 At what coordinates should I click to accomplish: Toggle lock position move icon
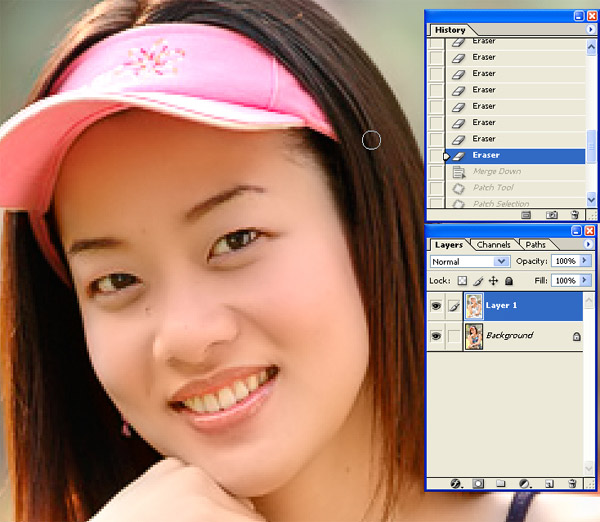493,281
